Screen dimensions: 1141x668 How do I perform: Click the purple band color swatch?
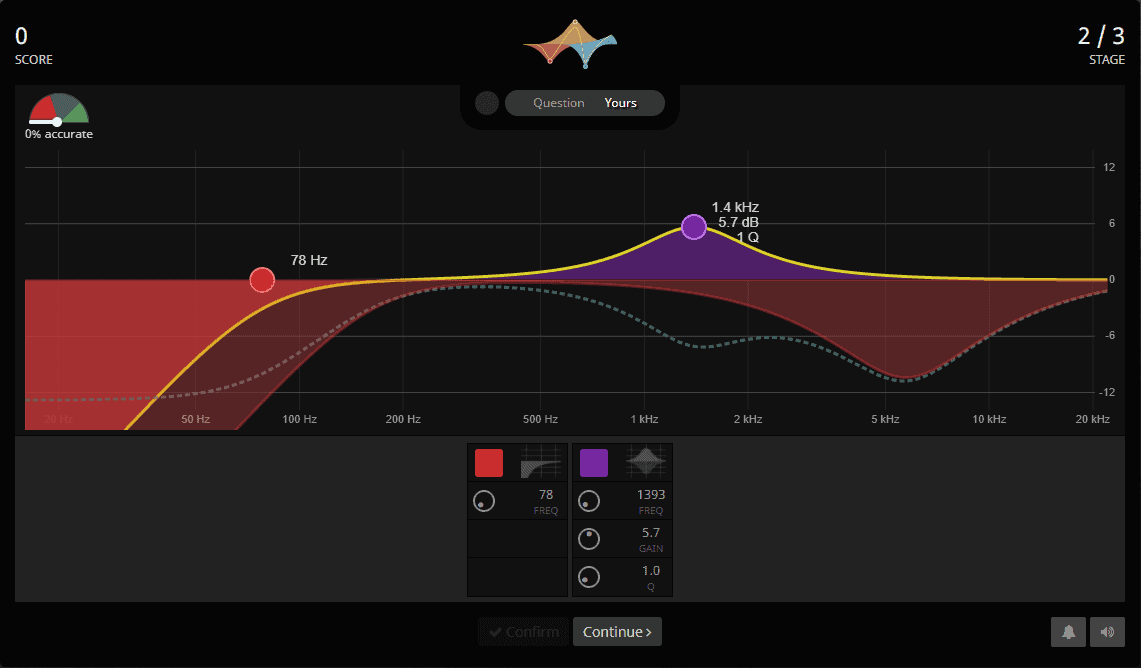594,463
